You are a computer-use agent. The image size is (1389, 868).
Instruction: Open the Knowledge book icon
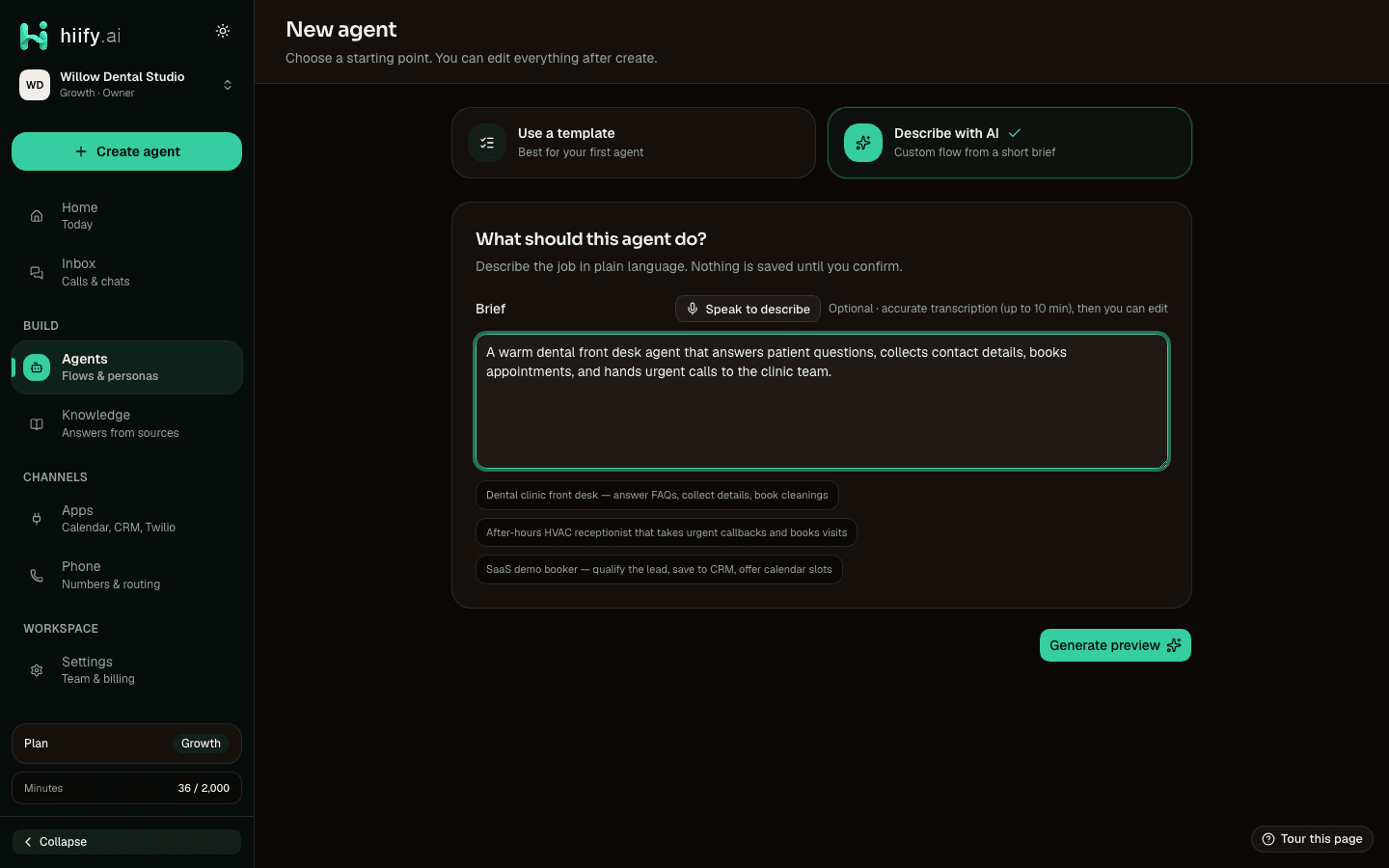[x=37, y=424]
